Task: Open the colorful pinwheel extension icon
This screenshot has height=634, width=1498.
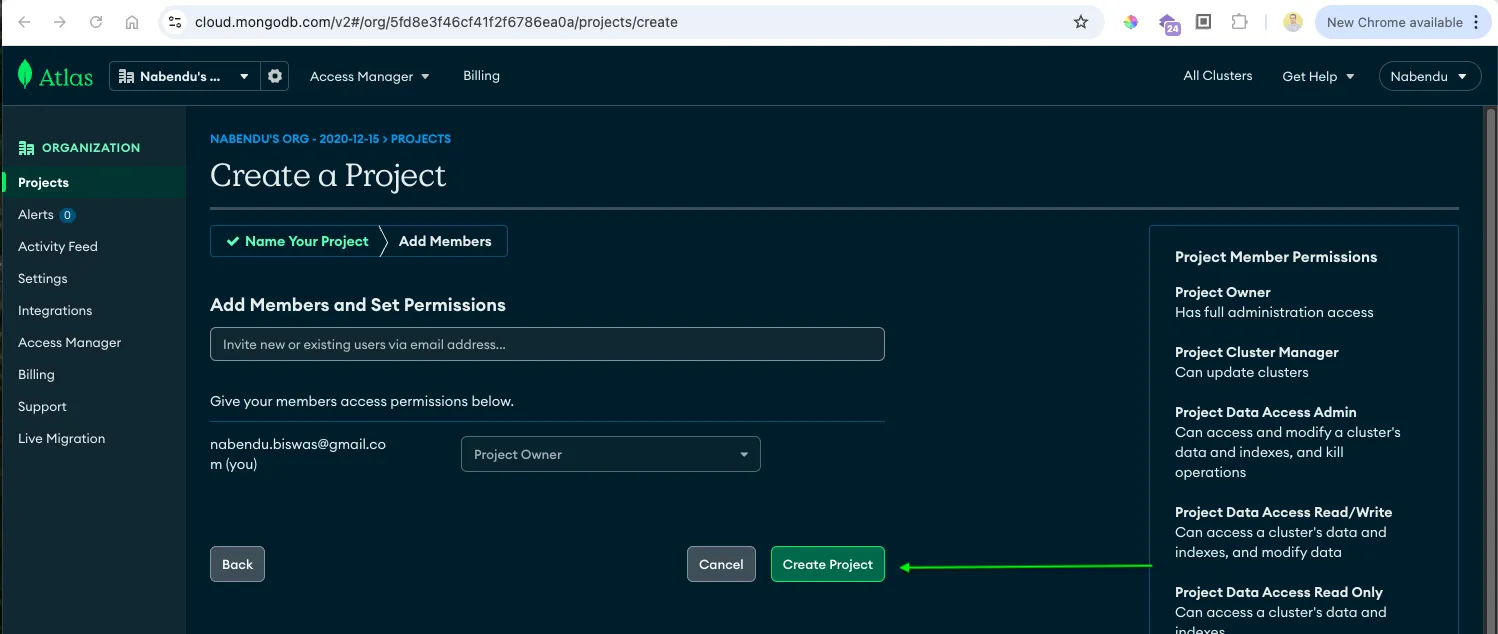Action: (x=1131, y=22)
